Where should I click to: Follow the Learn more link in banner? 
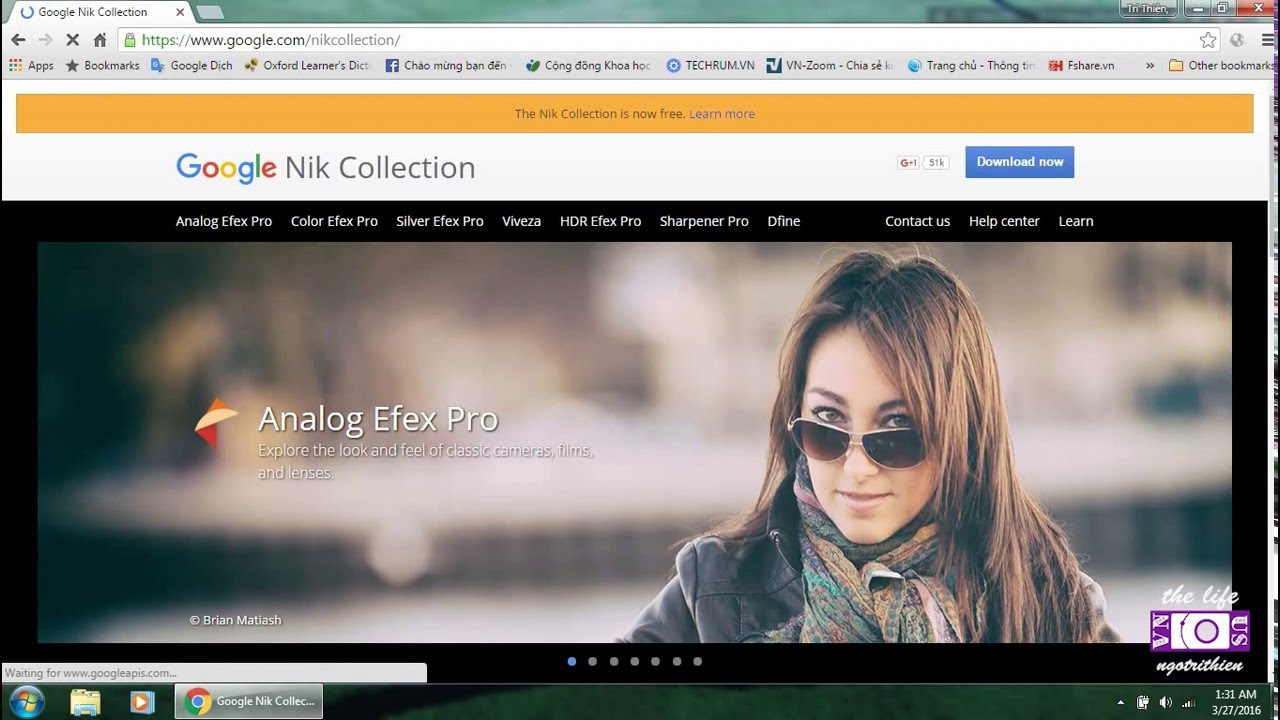(x=722, y=114)
